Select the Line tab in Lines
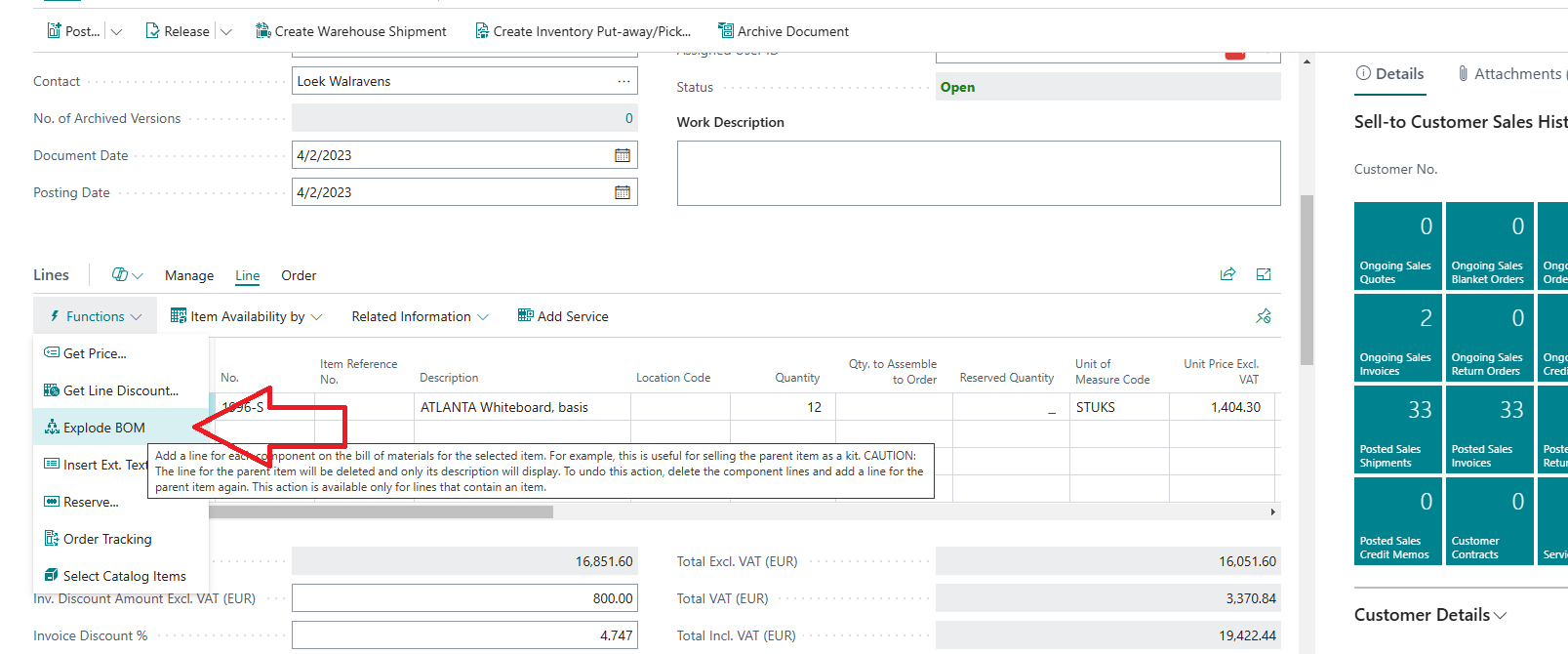1568x654 pixels. click(x=248, y=275)
